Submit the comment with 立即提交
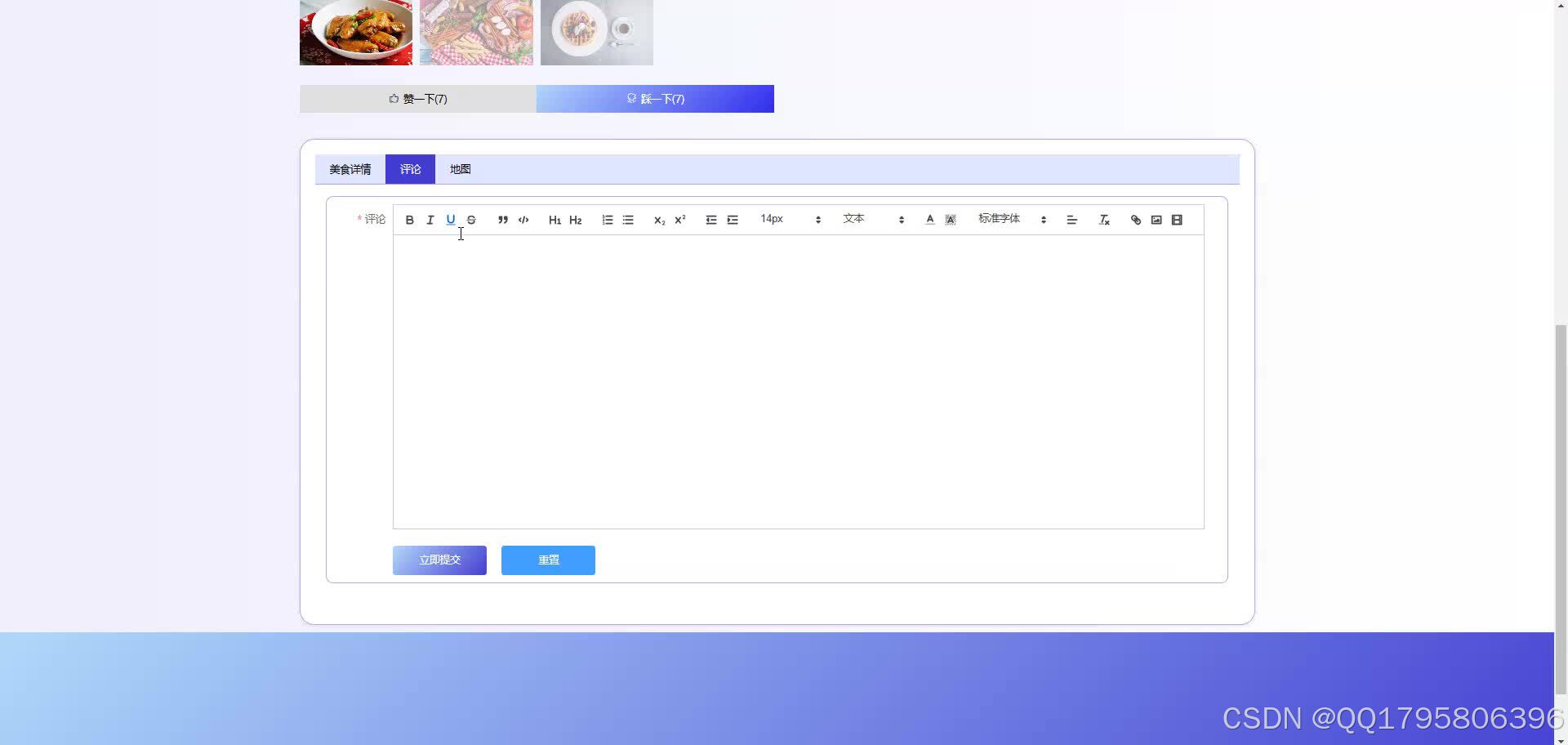1568x745 pixels. [439, 560]
